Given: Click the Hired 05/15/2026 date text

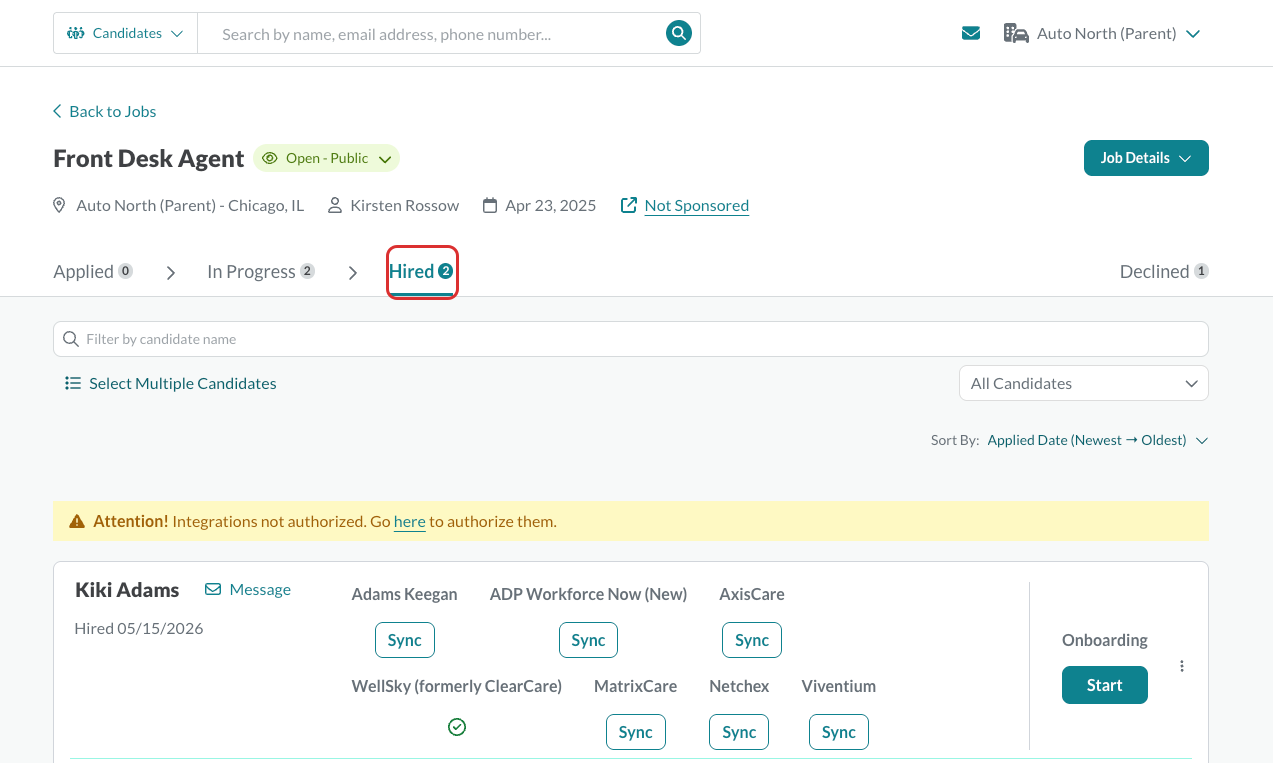Looking at the screenshot, I should point(139,628).
